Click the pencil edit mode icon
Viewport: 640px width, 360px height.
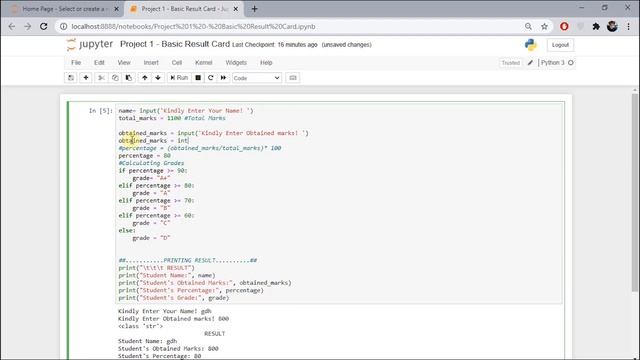pos(530,62)
